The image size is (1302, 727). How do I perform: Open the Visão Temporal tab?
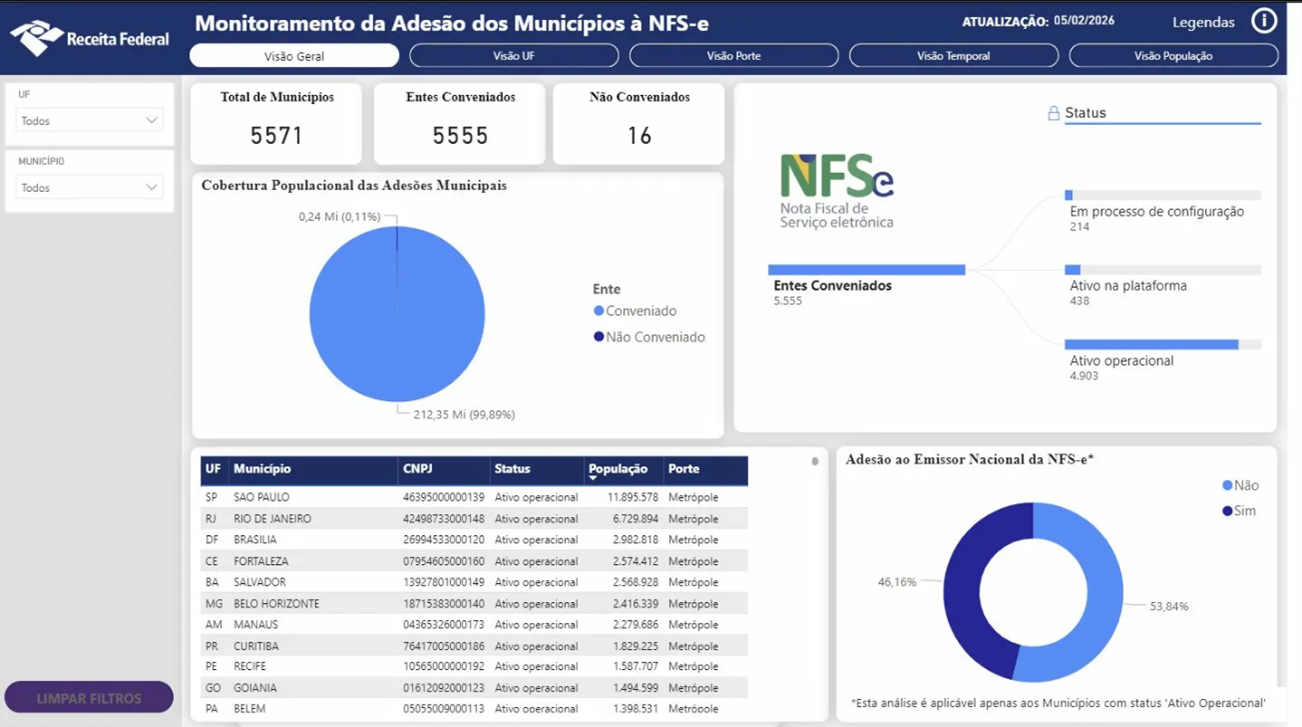953,56
